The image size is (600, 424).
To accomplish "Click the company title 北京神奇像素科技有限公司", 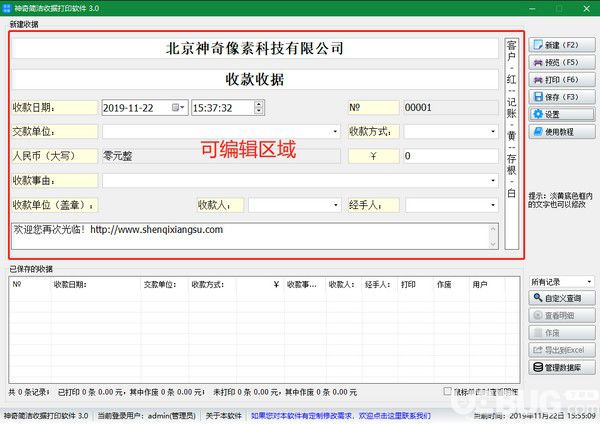I will click(x=255, y=48).
